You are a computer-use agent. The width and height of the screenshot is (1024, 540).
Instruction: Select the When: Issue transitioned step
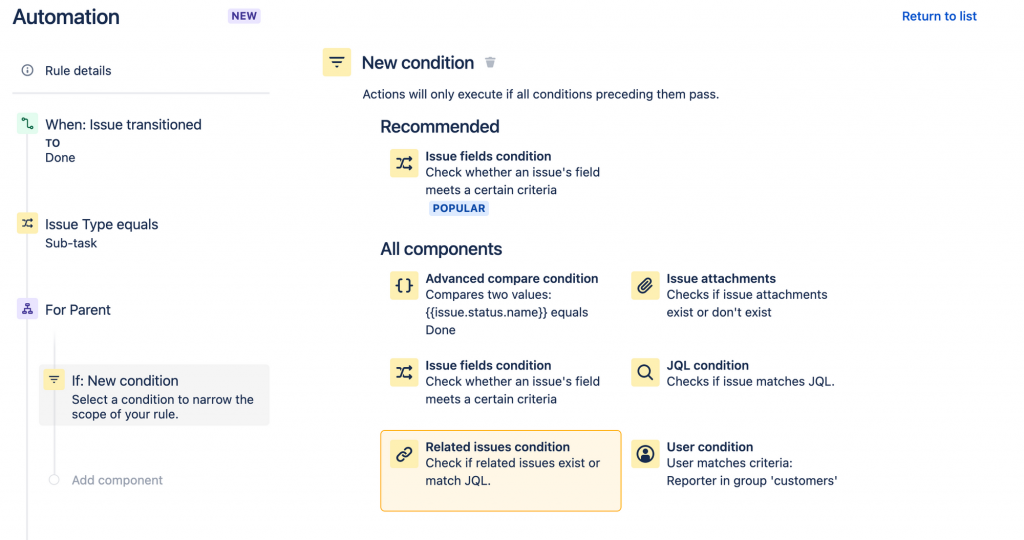(123, 125)
